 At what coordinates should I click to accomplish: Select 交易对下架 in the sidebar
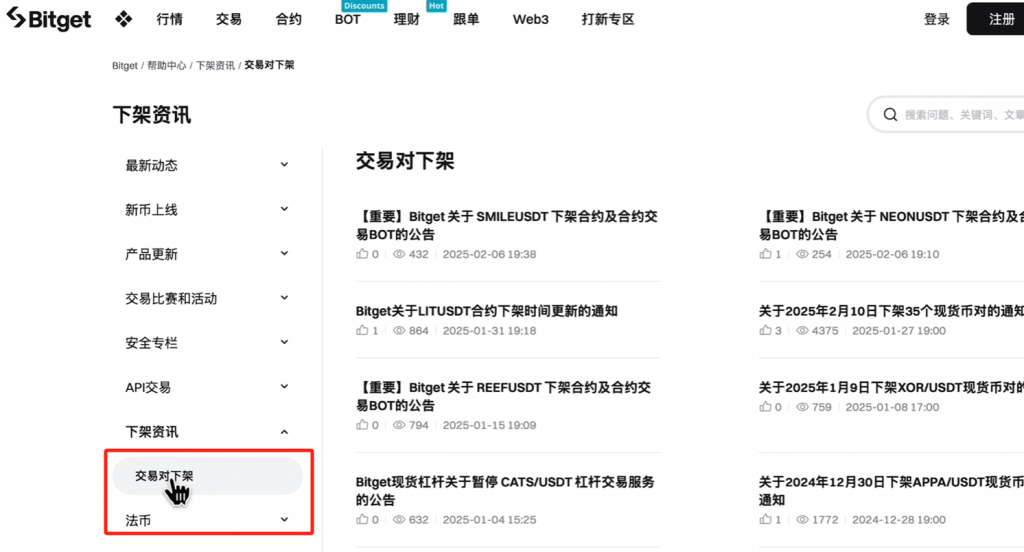(208, 476)
